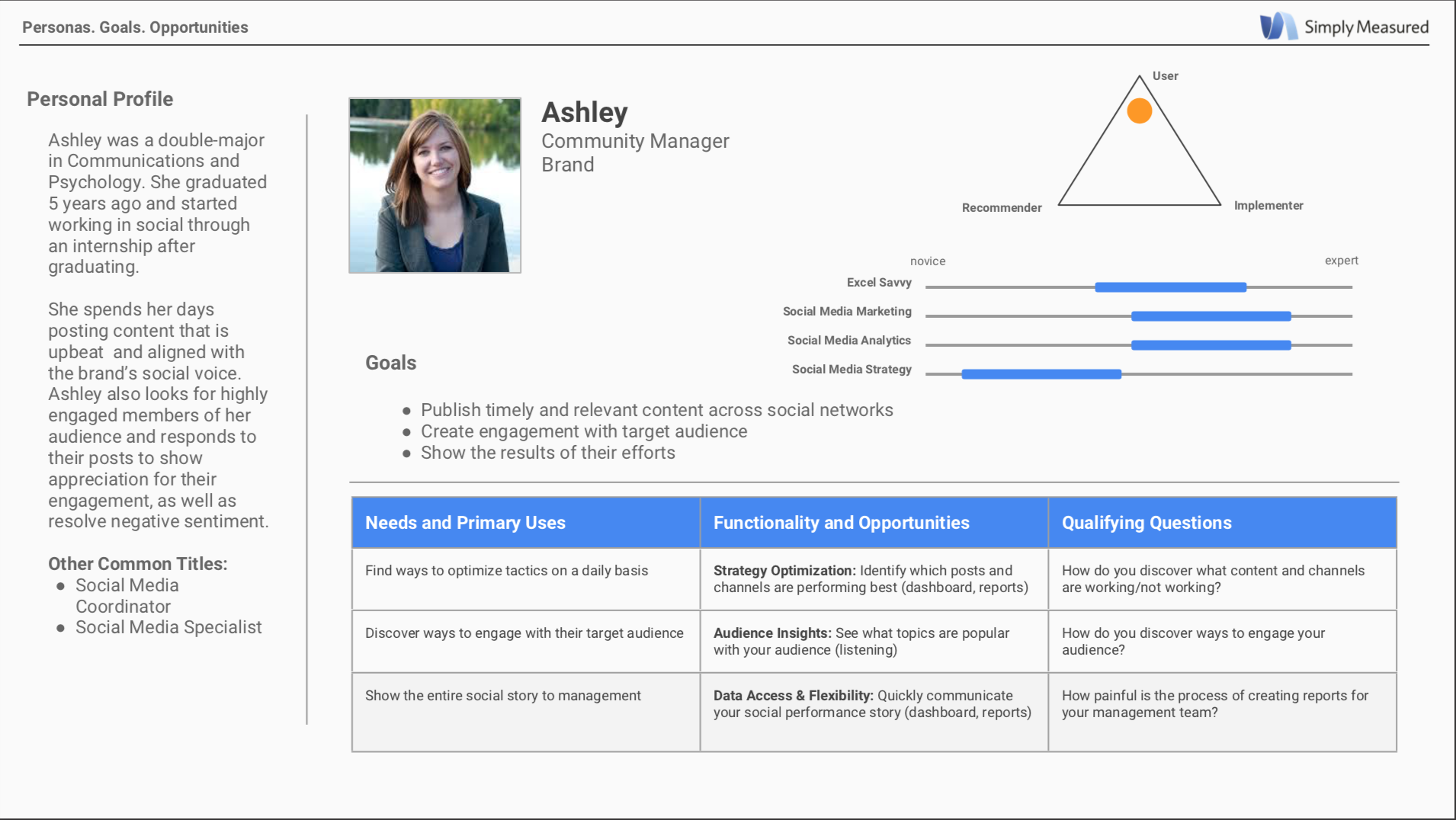
Task: Click the Simply Measured brand text
Action: (x=1366, y=27)
